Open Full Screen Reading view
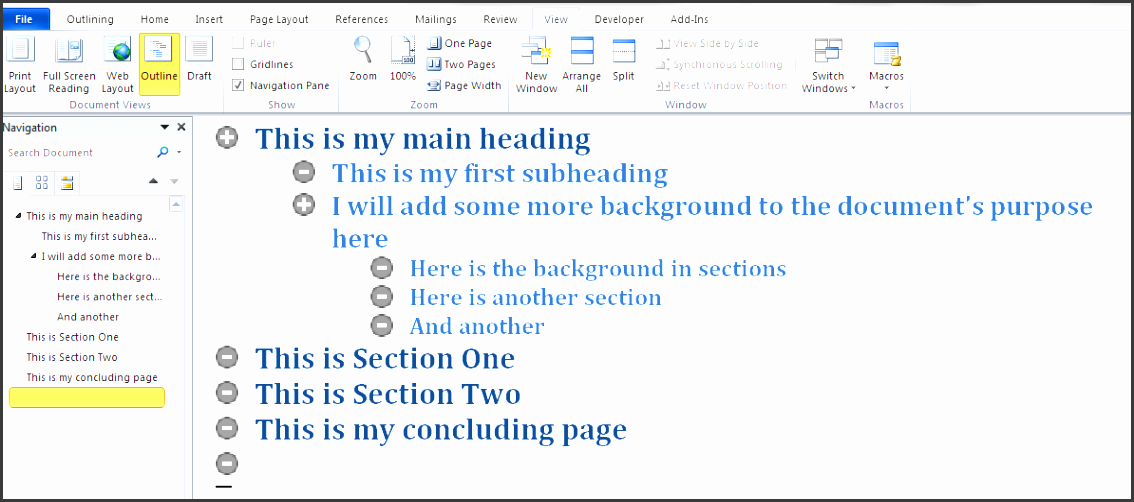The height and width of the screenshot is (502, 1134). tap(69, 65)
